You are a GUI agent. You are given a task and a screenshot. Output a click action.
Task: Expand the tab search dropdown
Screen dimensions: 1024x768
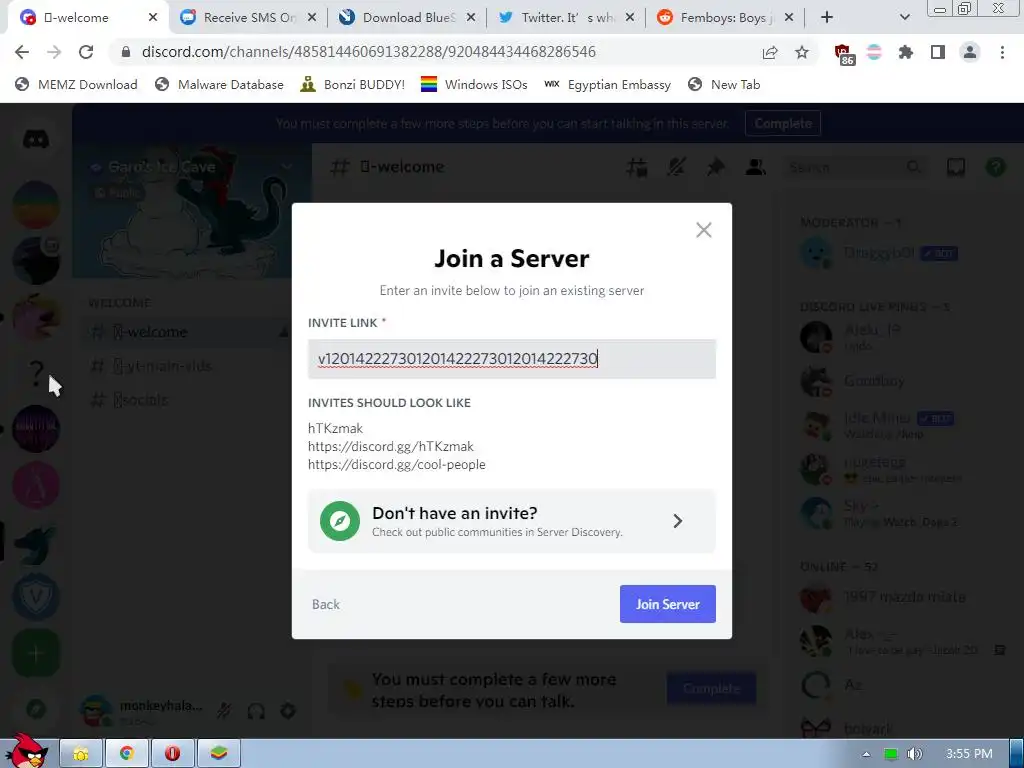tap(904, 18)
